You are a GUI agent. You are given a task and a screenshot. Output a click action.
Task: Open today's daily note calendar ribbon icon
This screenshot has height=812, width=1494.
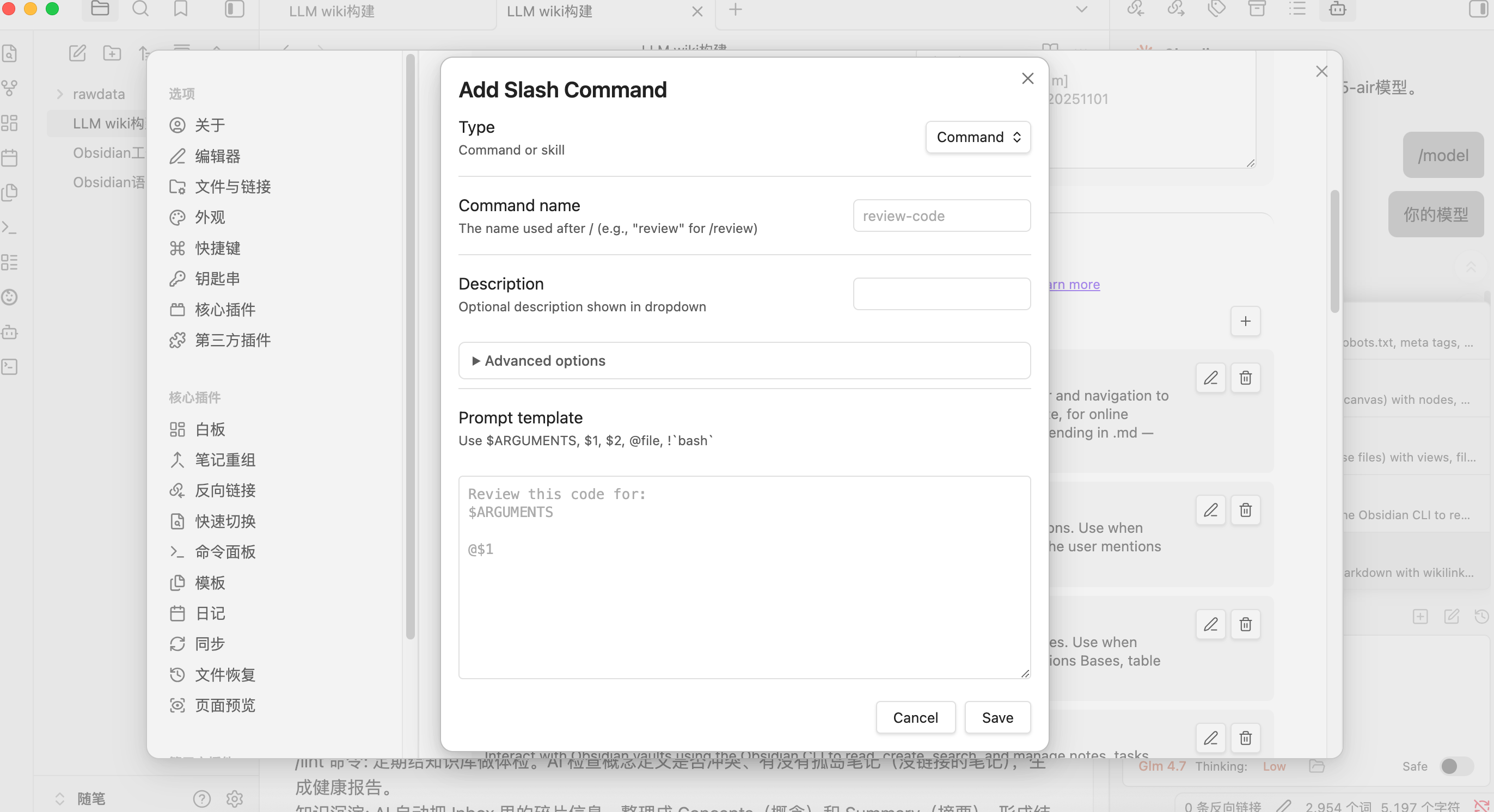(10, 158)
